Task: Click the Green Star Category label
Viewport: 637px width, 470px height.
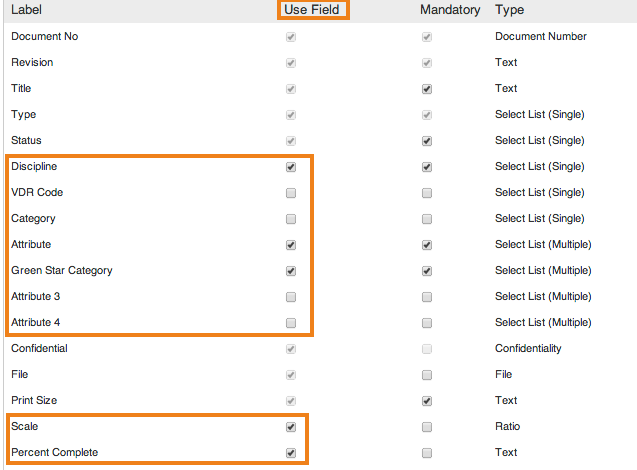Action: point(62,271)
